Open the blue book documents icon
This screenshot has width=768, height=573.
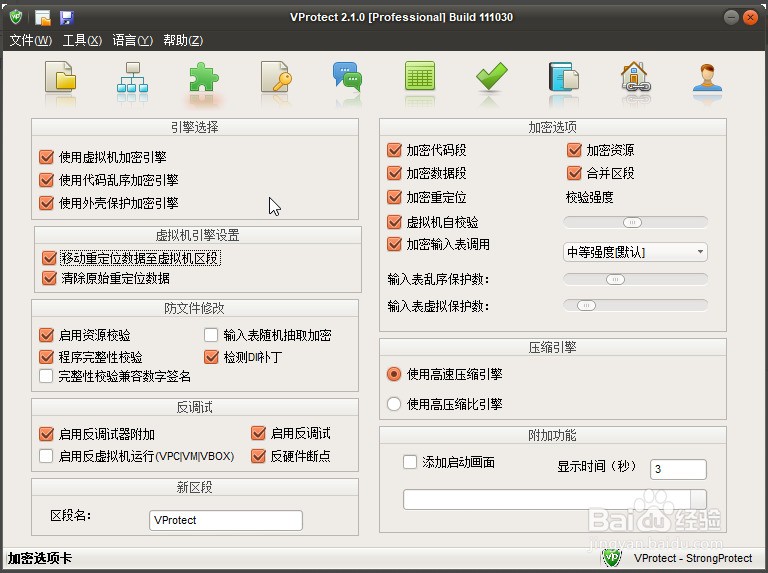click(x=563, y=77)
